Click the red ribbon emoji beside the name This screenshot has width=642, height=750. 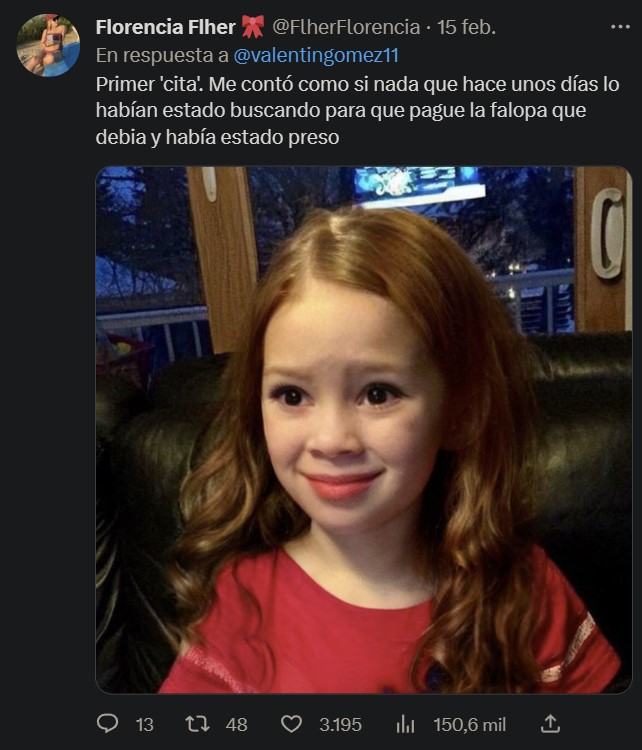click(x=252, y=27)
